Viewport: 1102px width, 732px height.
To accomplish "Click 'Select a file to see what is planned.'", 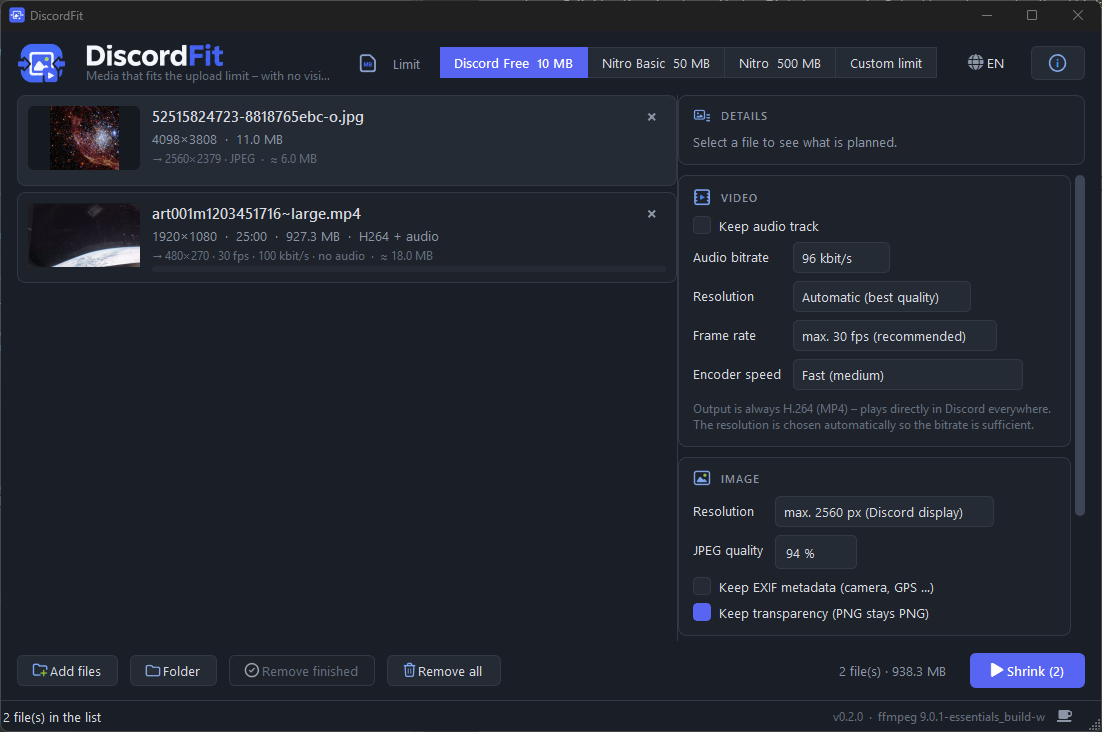I will point(795,143).
